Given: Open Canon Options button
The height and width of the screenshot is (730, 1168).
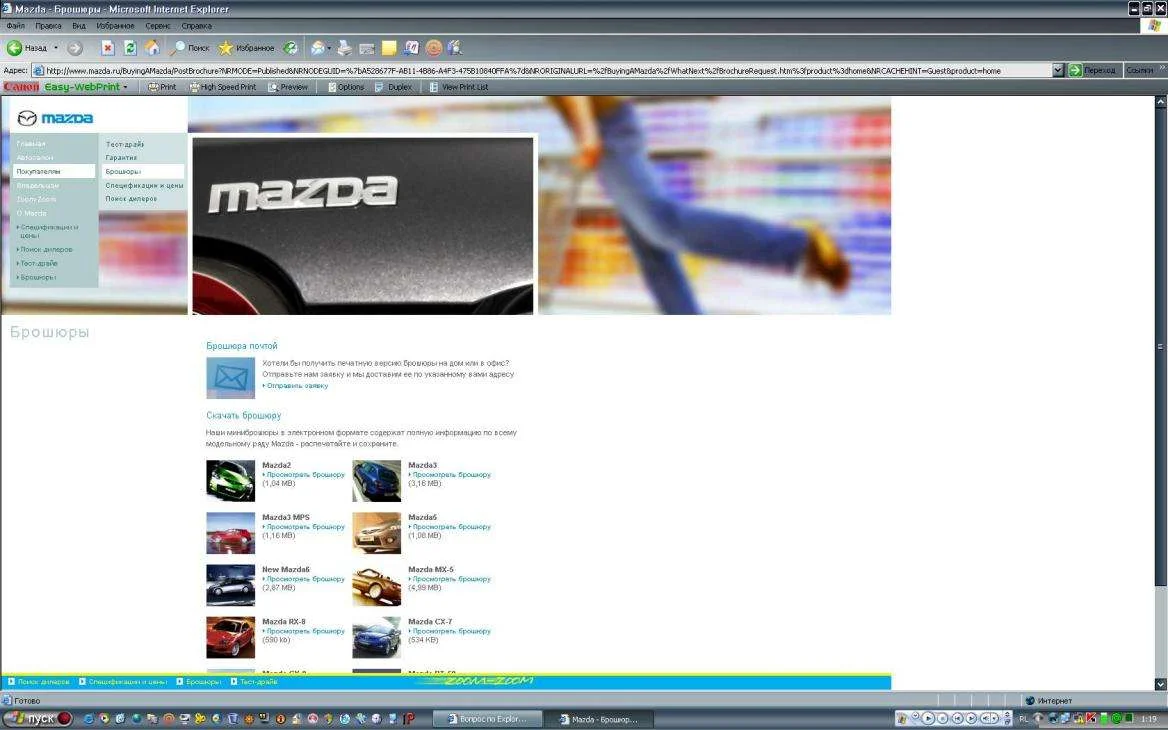Looking at the screenshot, I should click(x=346, y=87).
